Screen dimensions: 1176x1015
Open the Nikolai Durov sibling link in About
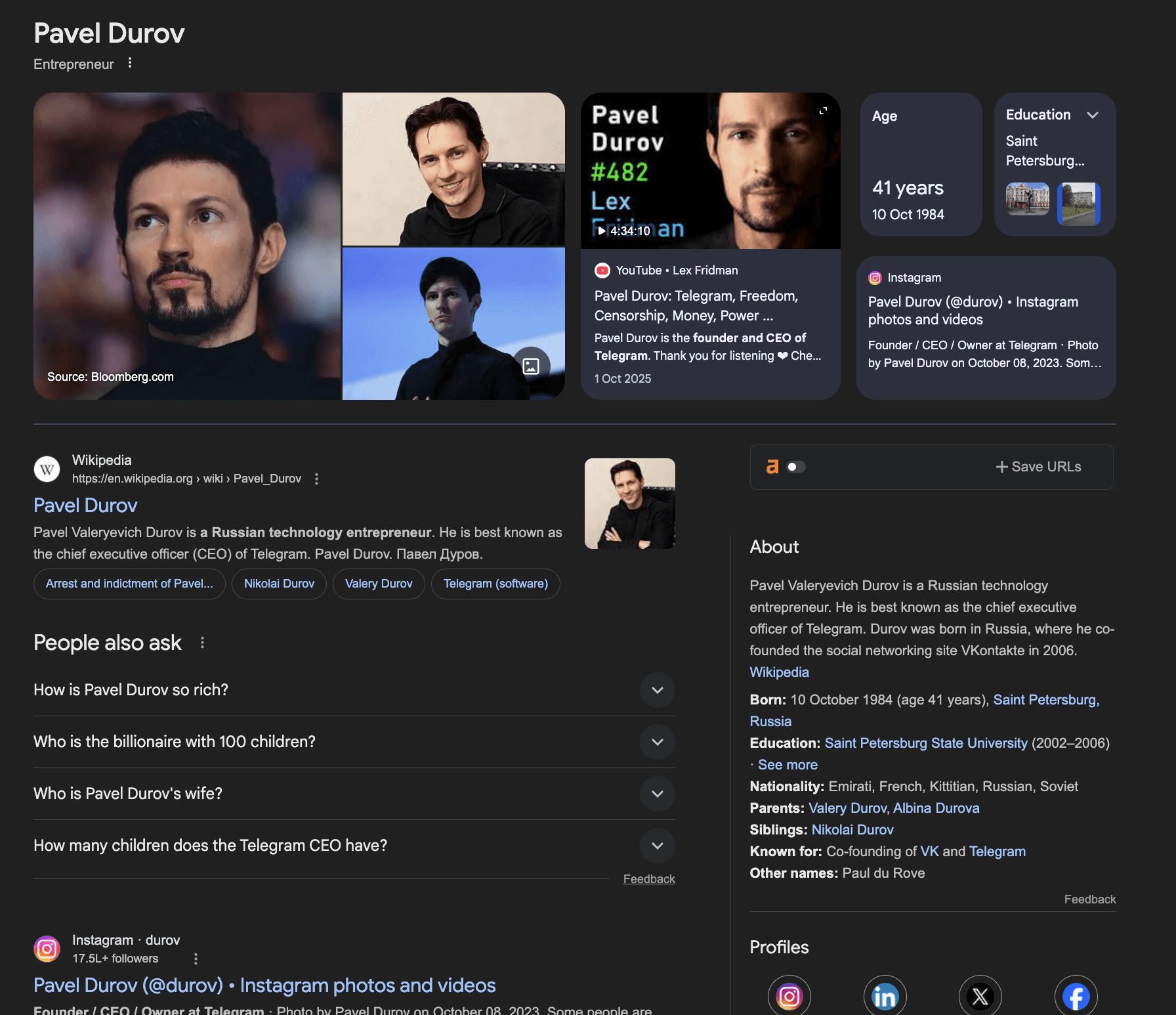[x=852, y=830]
